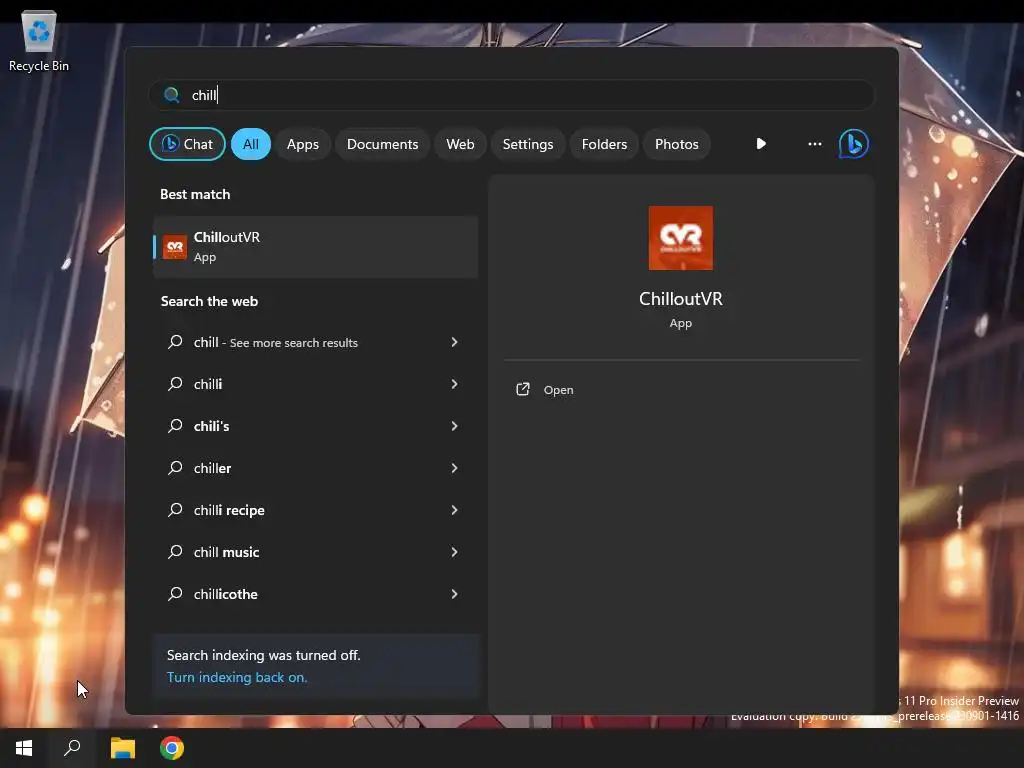This screenshot has height=768, width=1024.
Task: Click 'Turn indexing back on' link
Action: (x=236, y=677)
